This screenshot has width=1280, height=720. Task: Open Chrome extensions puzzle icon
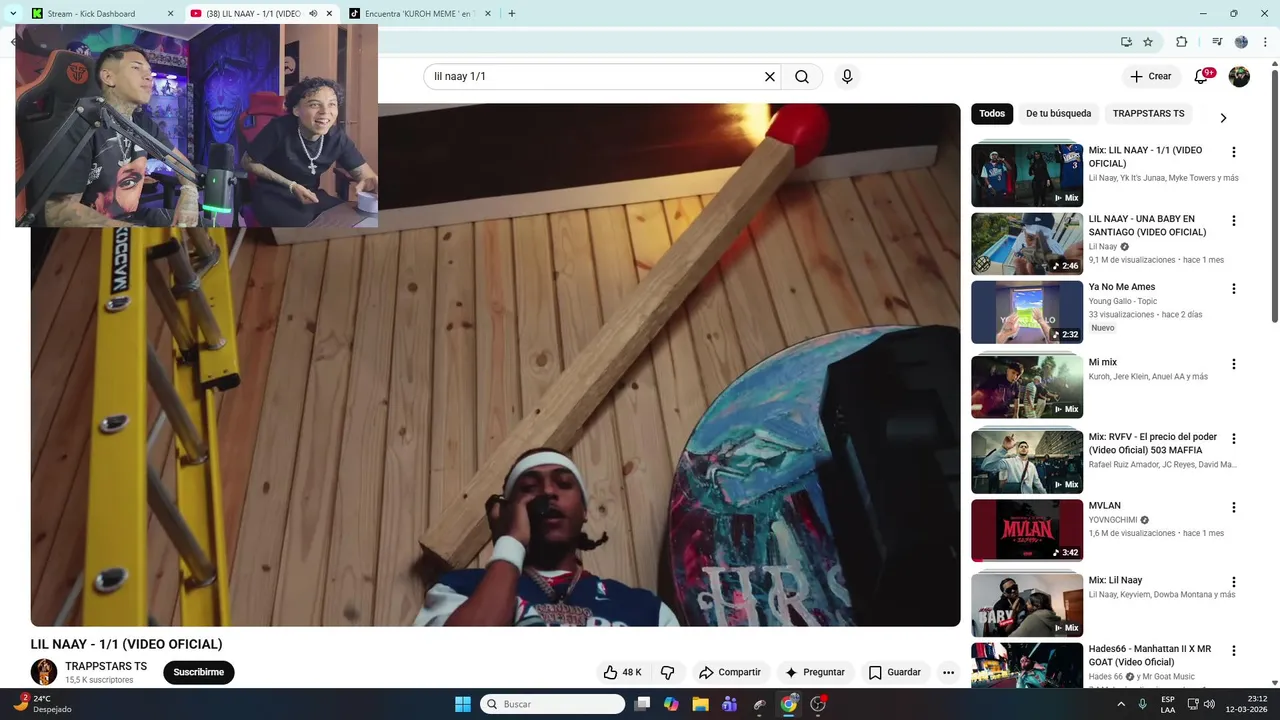click(x=1181, y=42)
